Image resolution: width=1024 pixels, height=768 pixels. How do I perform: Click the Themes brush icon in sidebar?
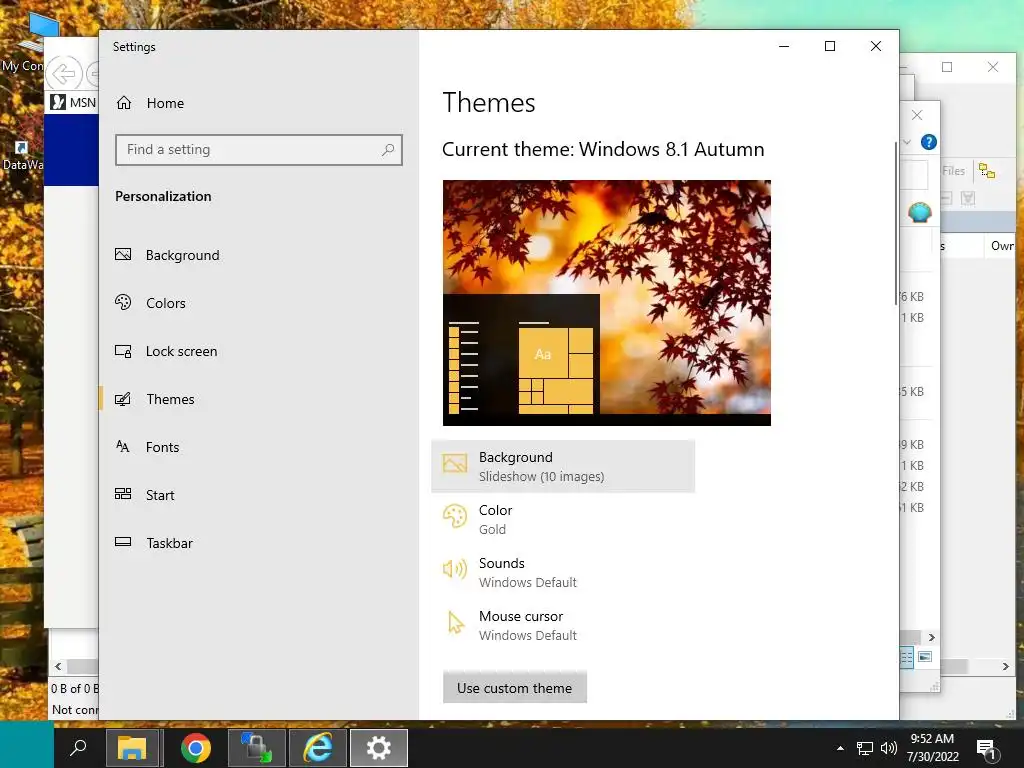tap(123, 399)
